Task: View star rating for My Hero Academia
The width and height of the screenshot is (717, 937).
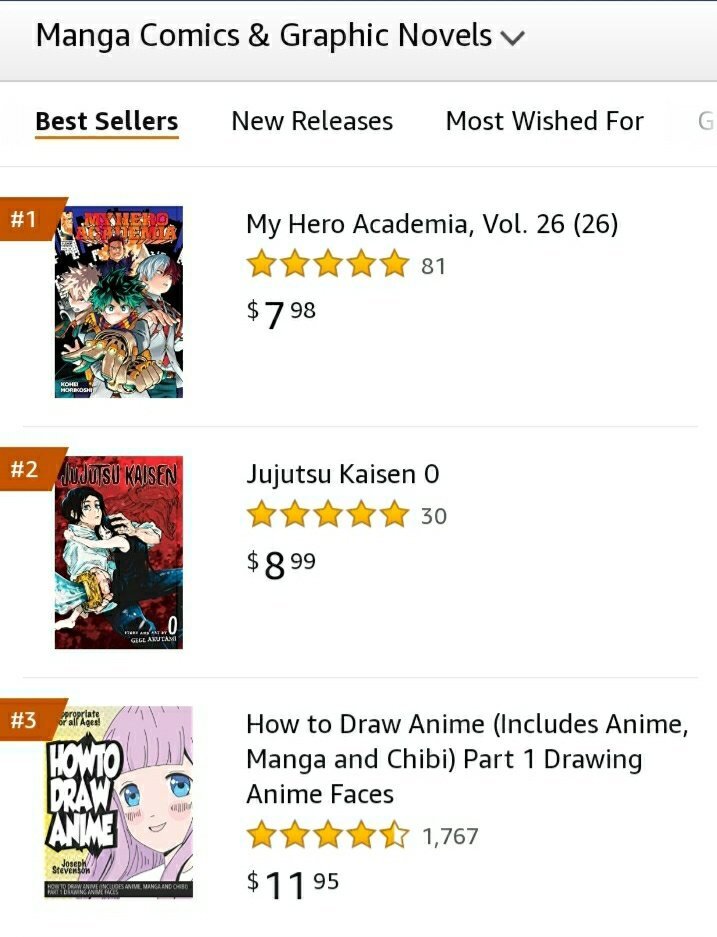Action: 327,265
